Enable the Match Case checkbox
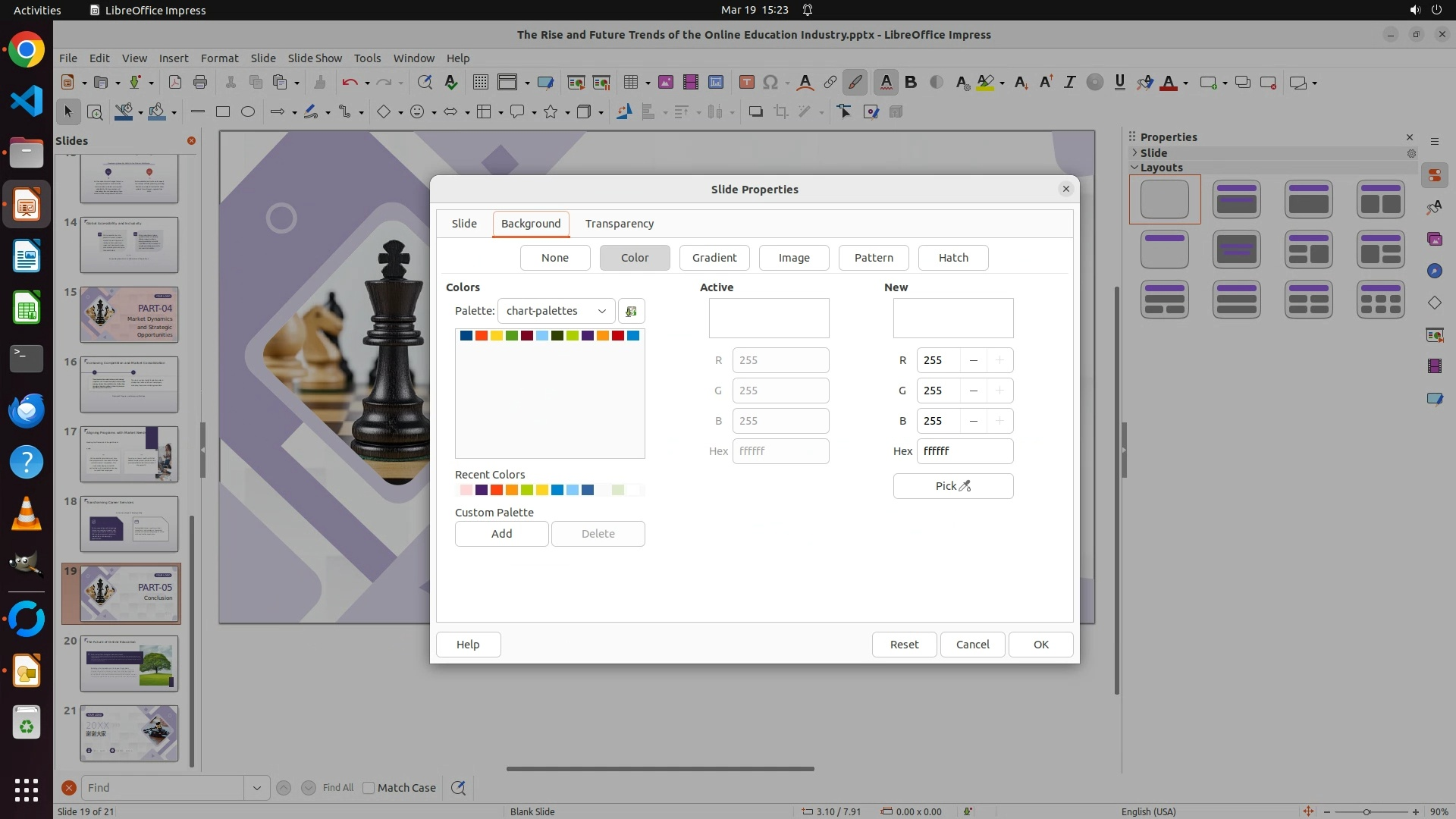 [x=369, y=788]
